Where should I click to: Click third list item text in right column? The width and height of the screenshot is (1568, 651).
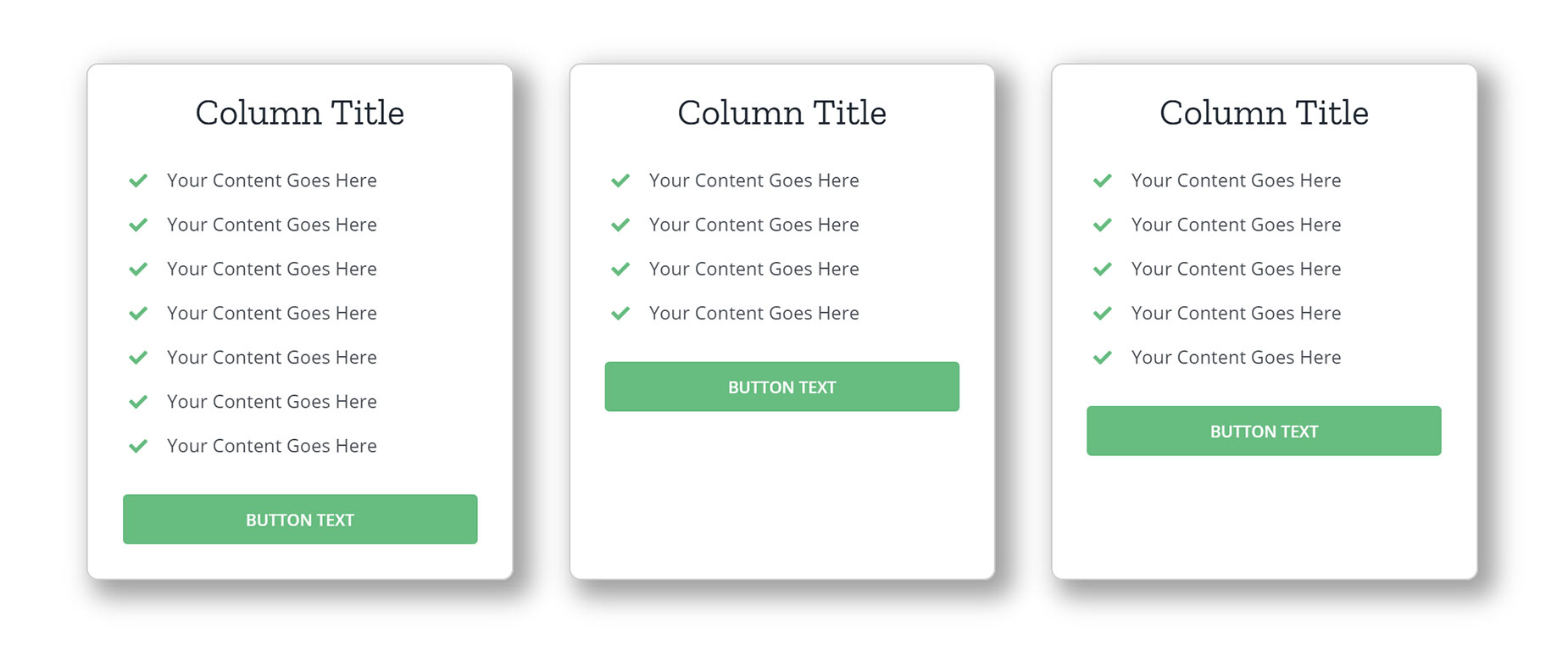pos(1237,269)
